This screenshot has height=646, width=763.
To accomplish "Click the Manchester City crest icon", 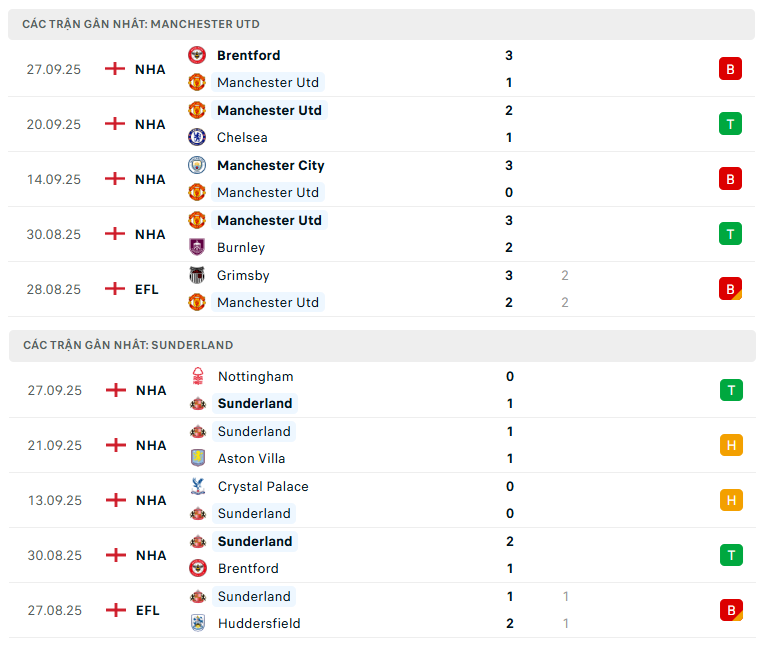I will click(x=197, y=165).
